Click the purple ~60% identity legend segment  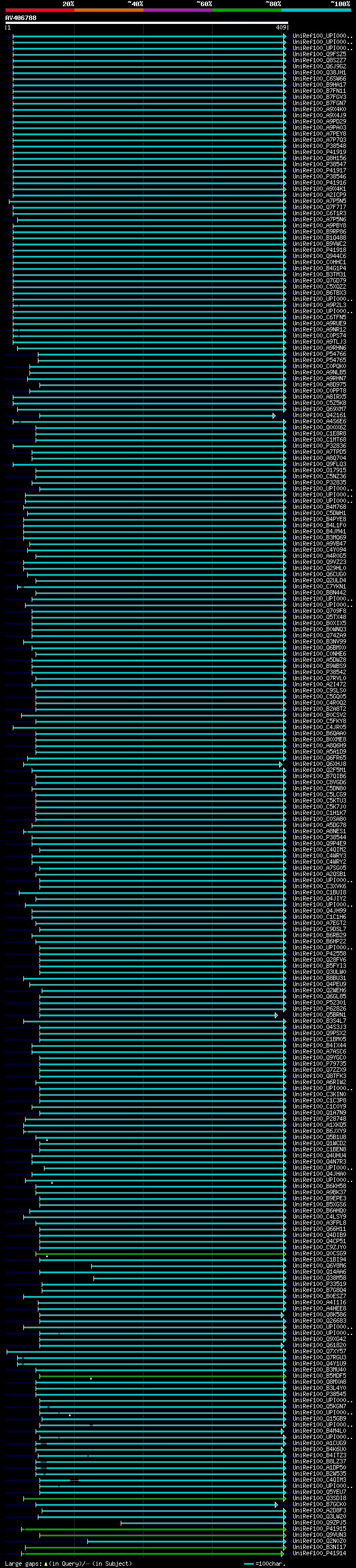tap(177, 10)
